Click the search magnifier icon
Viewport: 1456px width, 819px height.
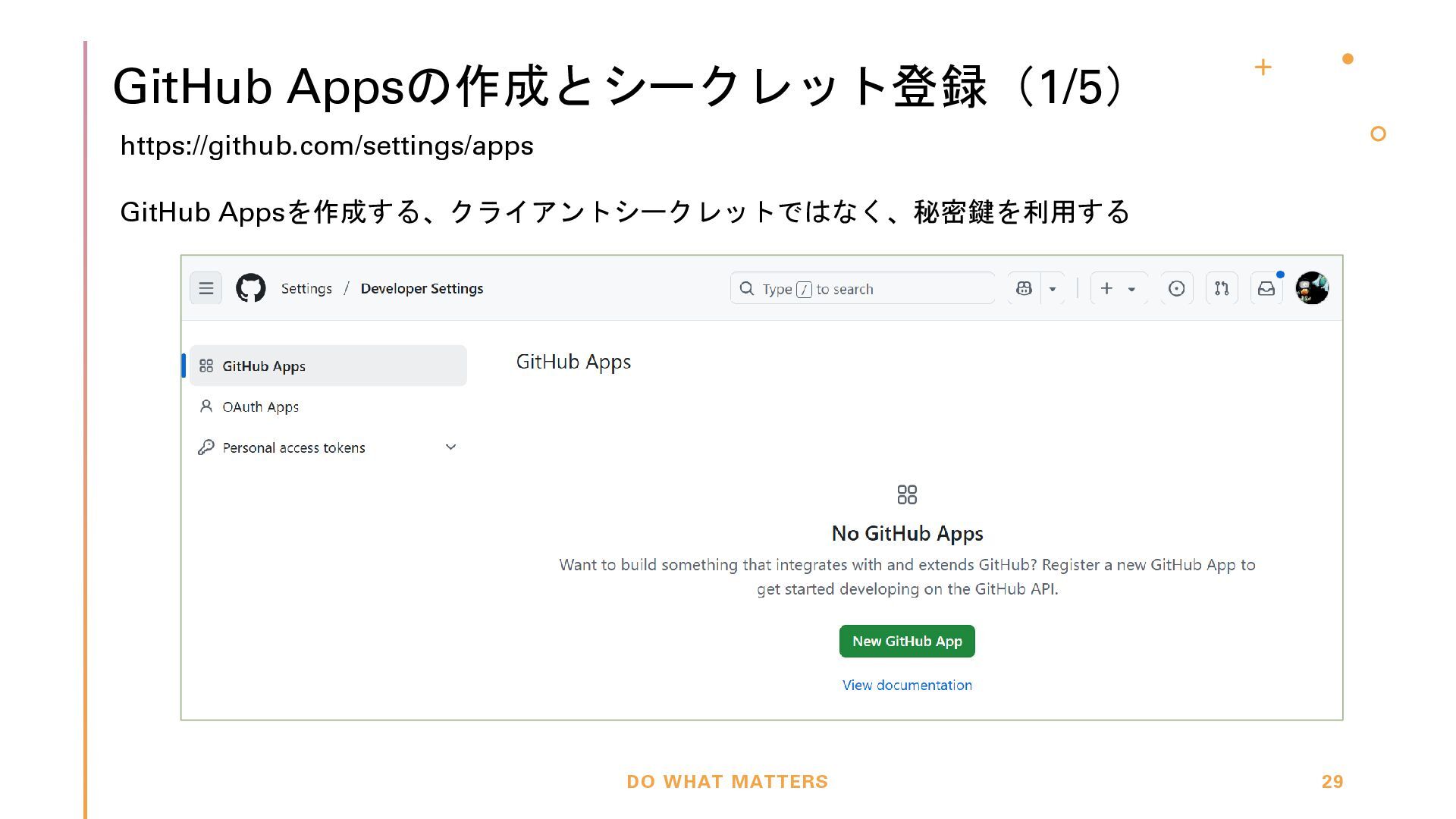(747, 289)
